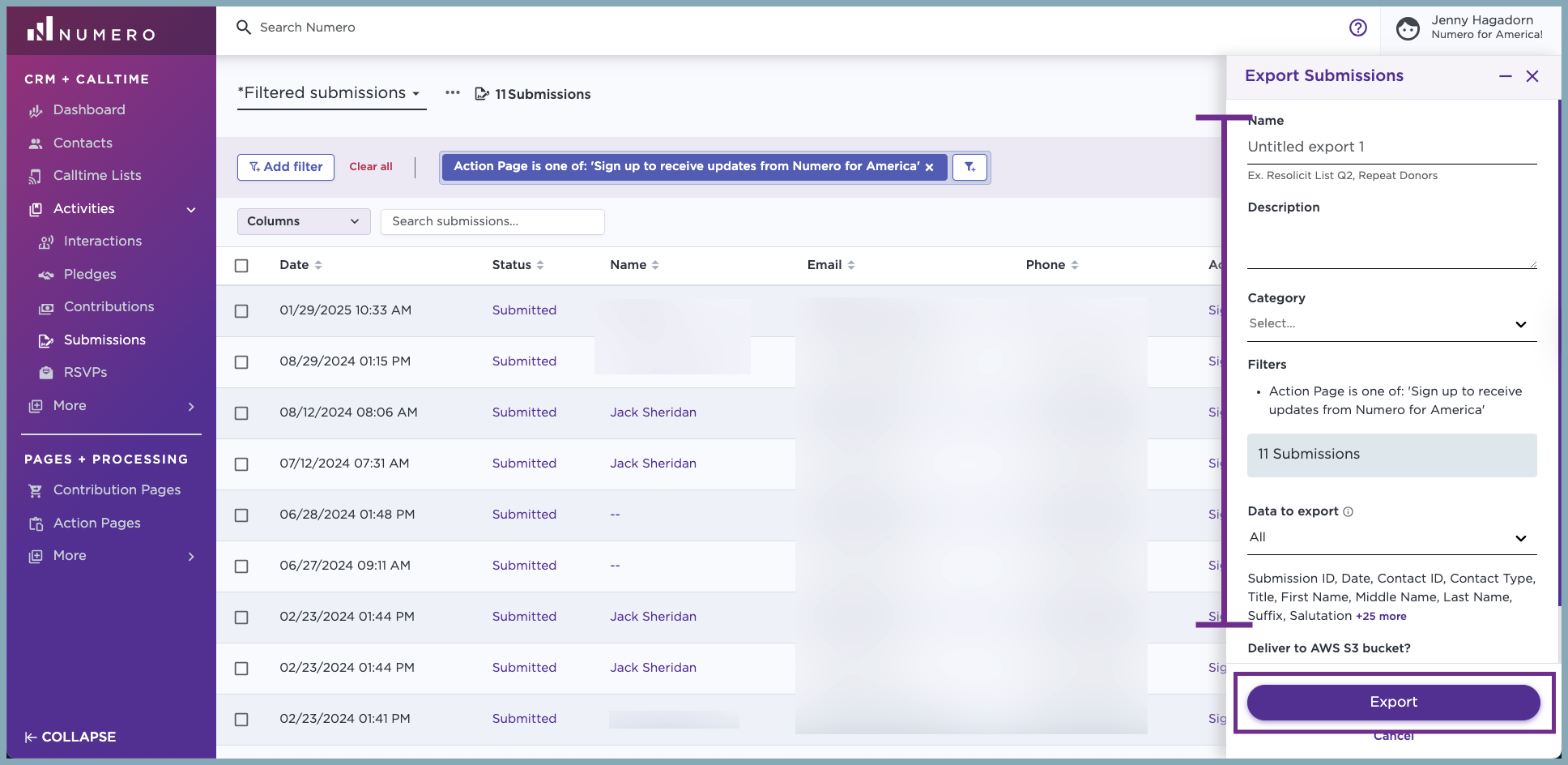Click the Action Page filter chip text
Viewport: 1568px width, 765px height.
687,166
